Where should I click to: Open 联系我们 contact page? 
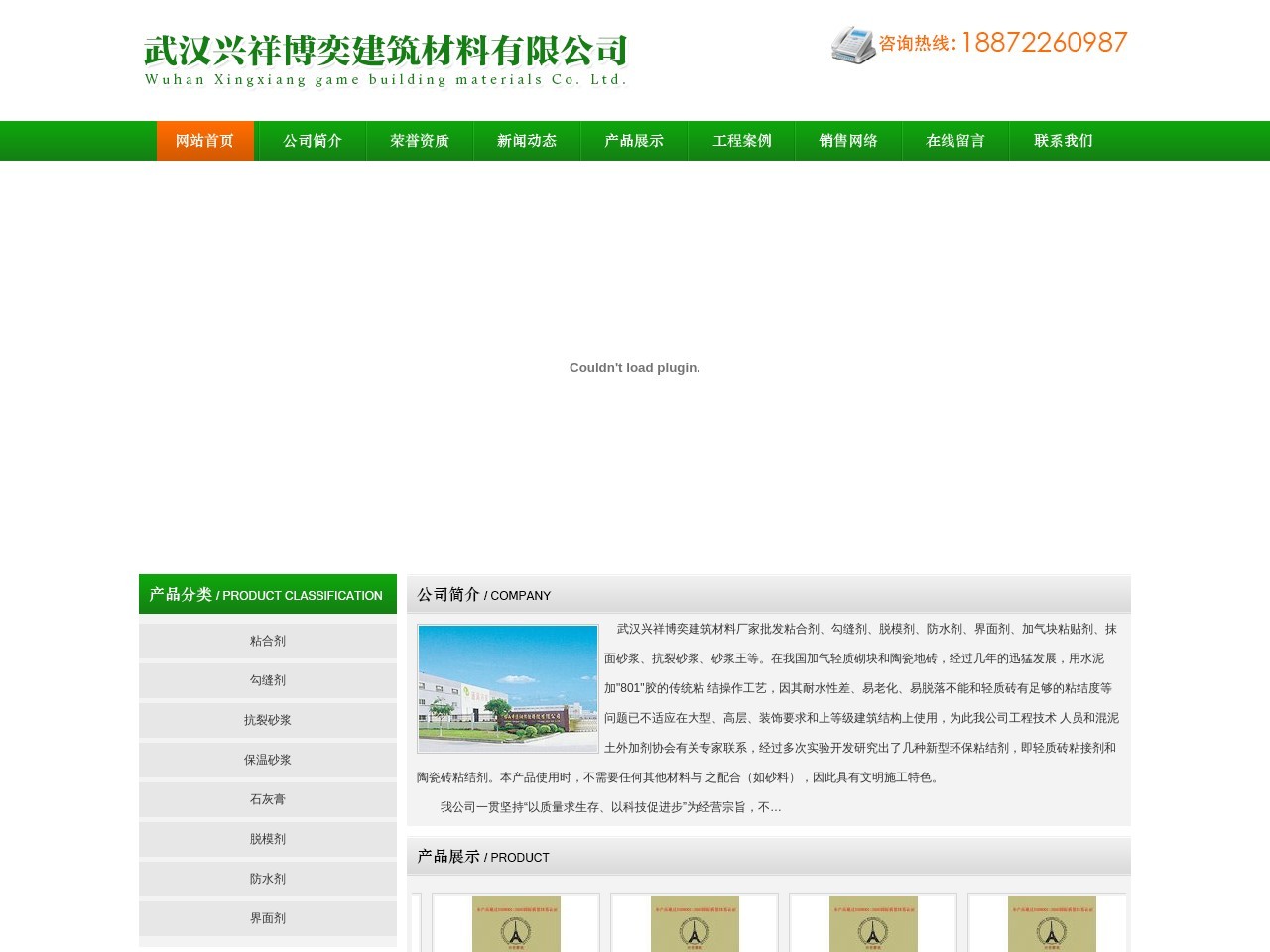pyautogui.click(x=1063, y=141)
